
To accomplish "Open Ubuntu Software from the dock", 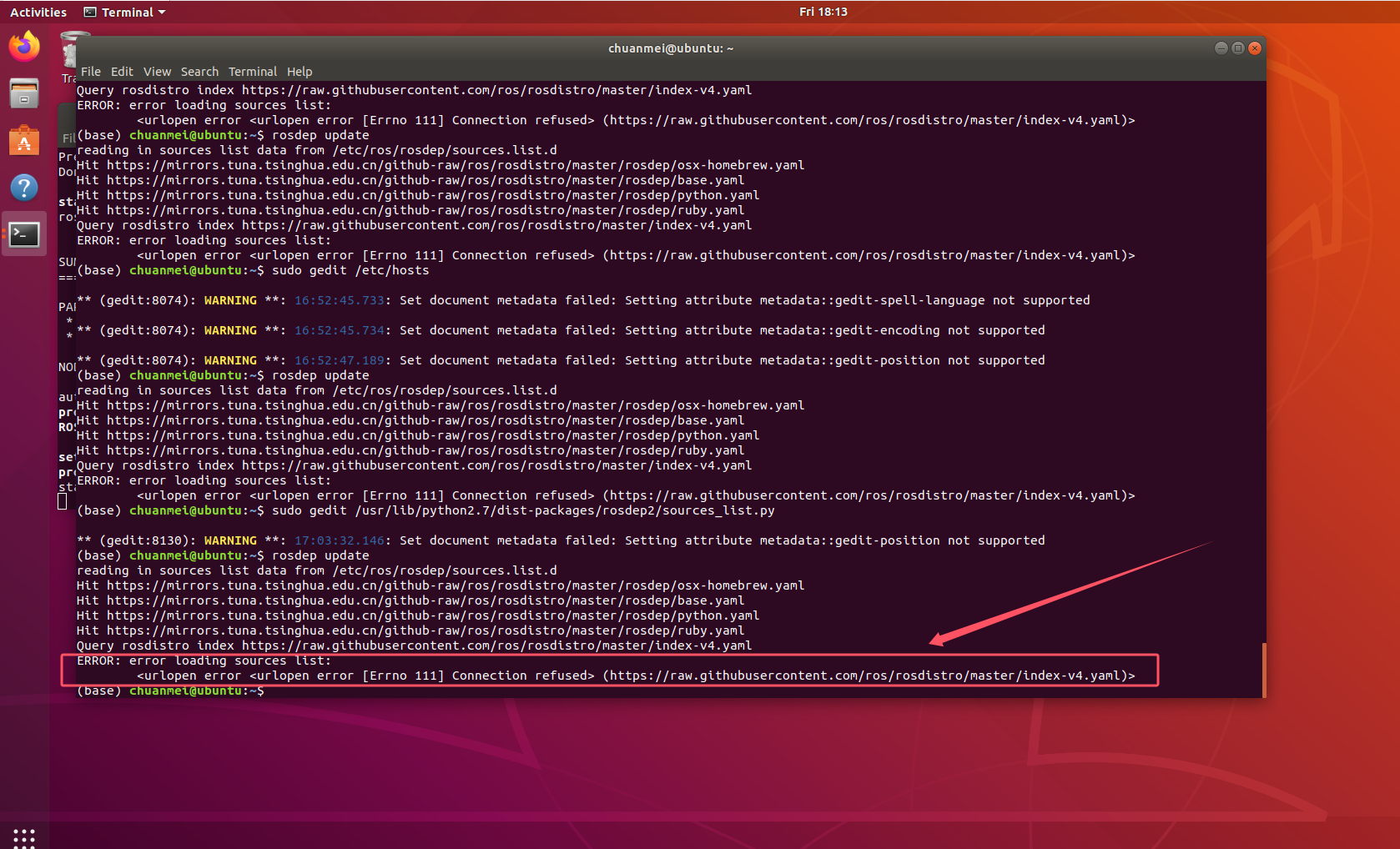I will click(24, 140).
